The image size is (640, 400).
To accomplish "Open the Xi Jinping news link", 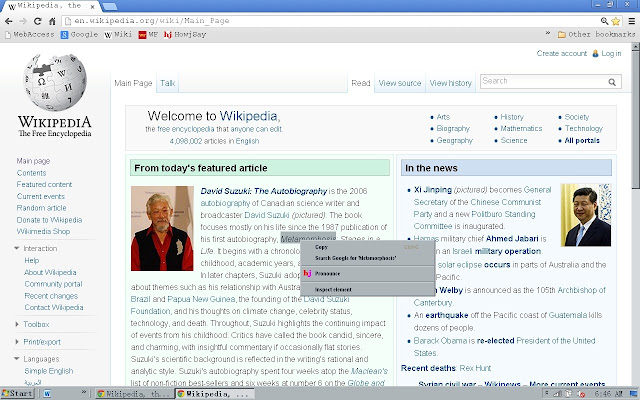I will pyautogui.click(x=433, y=190).
